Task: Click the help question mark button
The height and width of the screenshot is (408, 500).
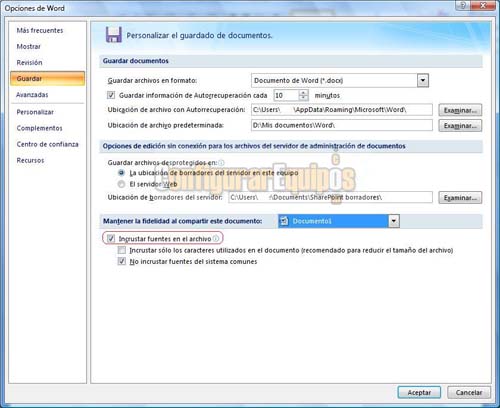Action: (x=463, y=5)
